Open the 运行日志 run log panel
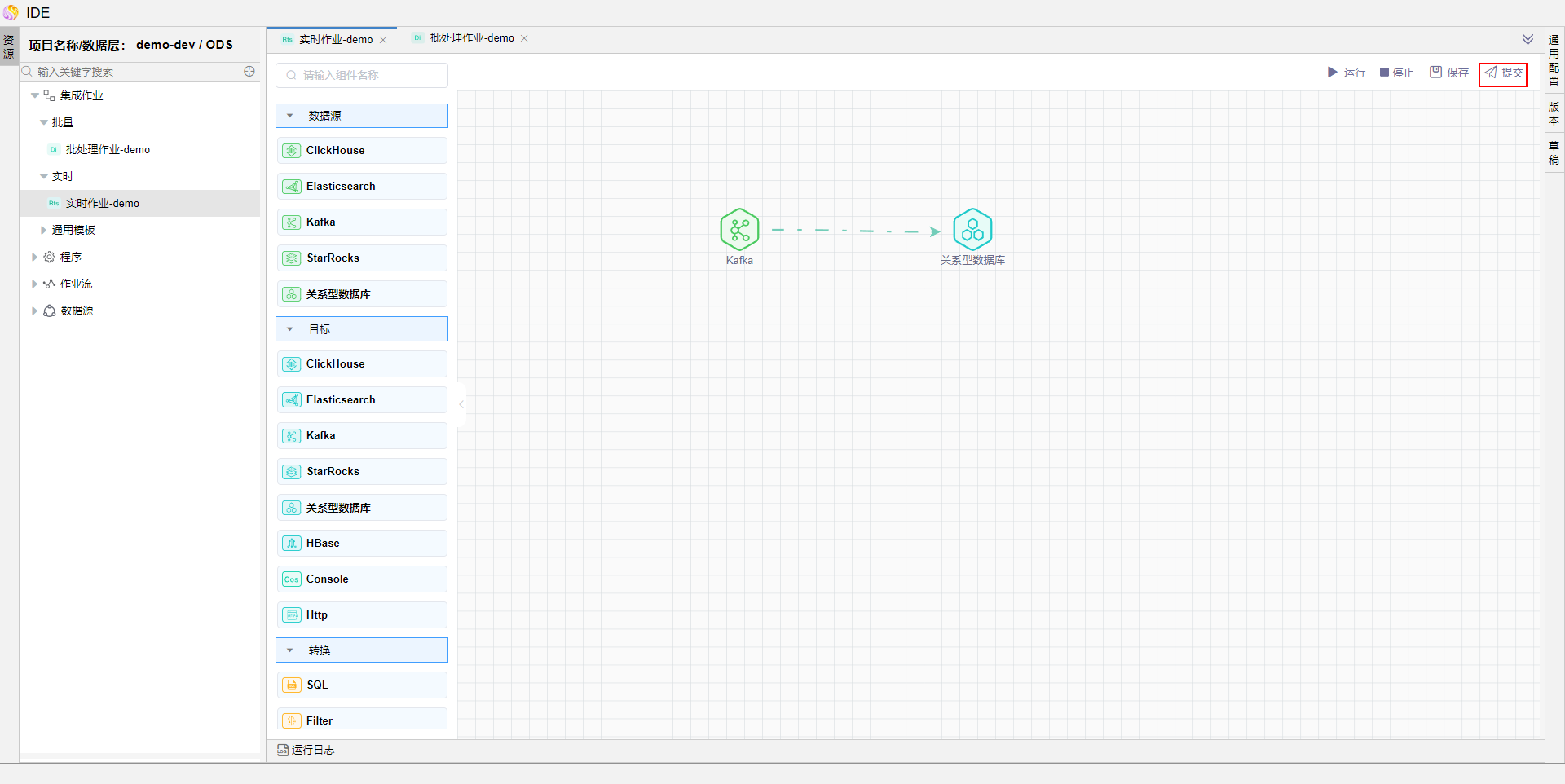1565x784 pixels. 306,750
